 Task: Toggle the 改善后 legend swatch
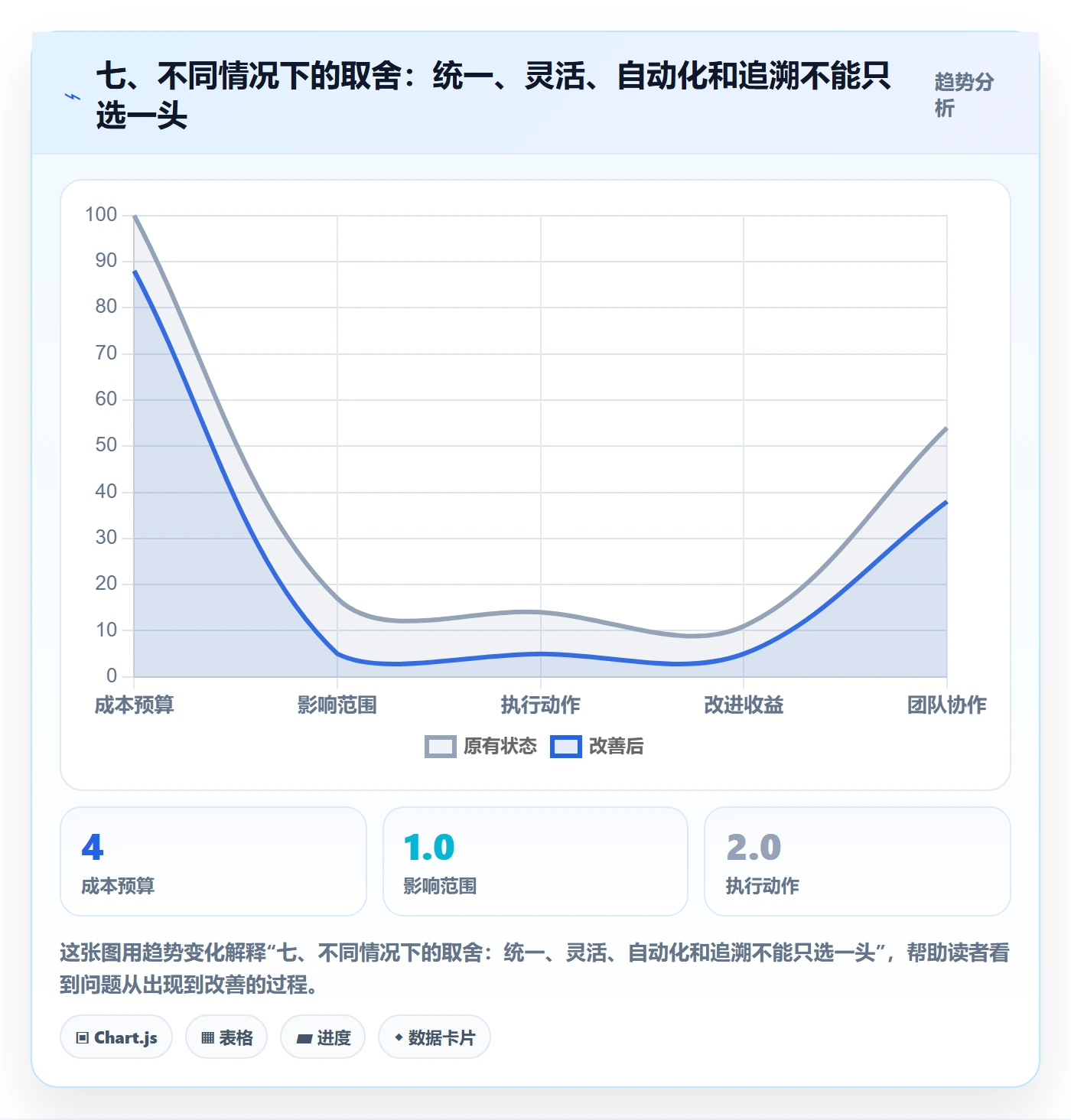(566, 747)
